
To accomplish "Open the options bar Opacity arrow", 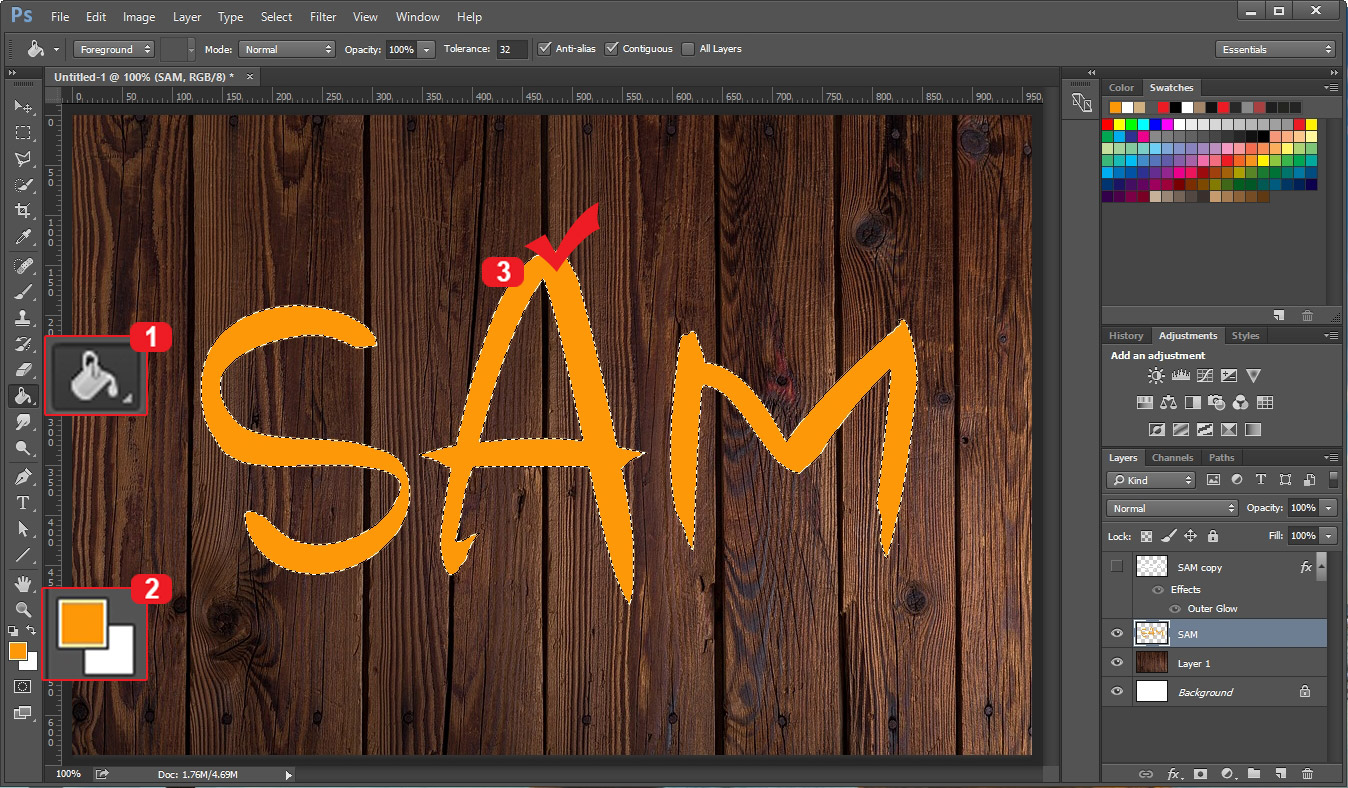I will pyautogui.click(x=427, y=49).
